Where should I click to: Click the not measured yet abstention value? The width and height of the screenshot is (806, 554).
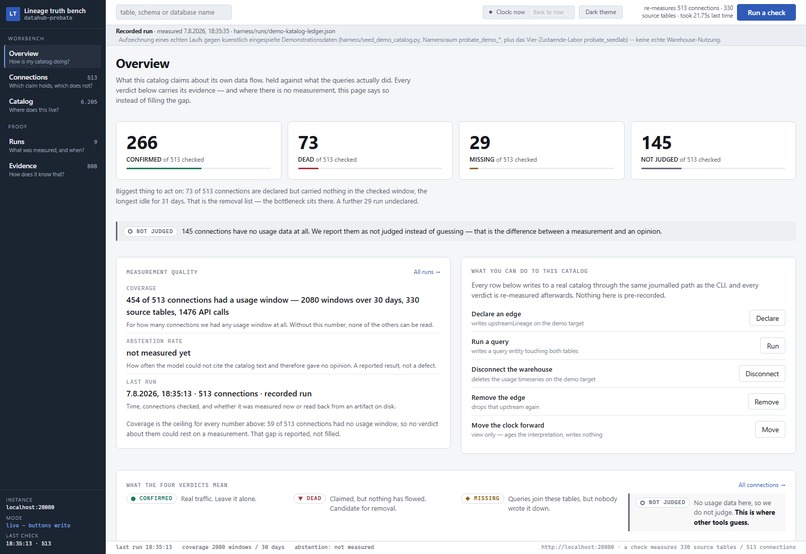tap(158, 353)
